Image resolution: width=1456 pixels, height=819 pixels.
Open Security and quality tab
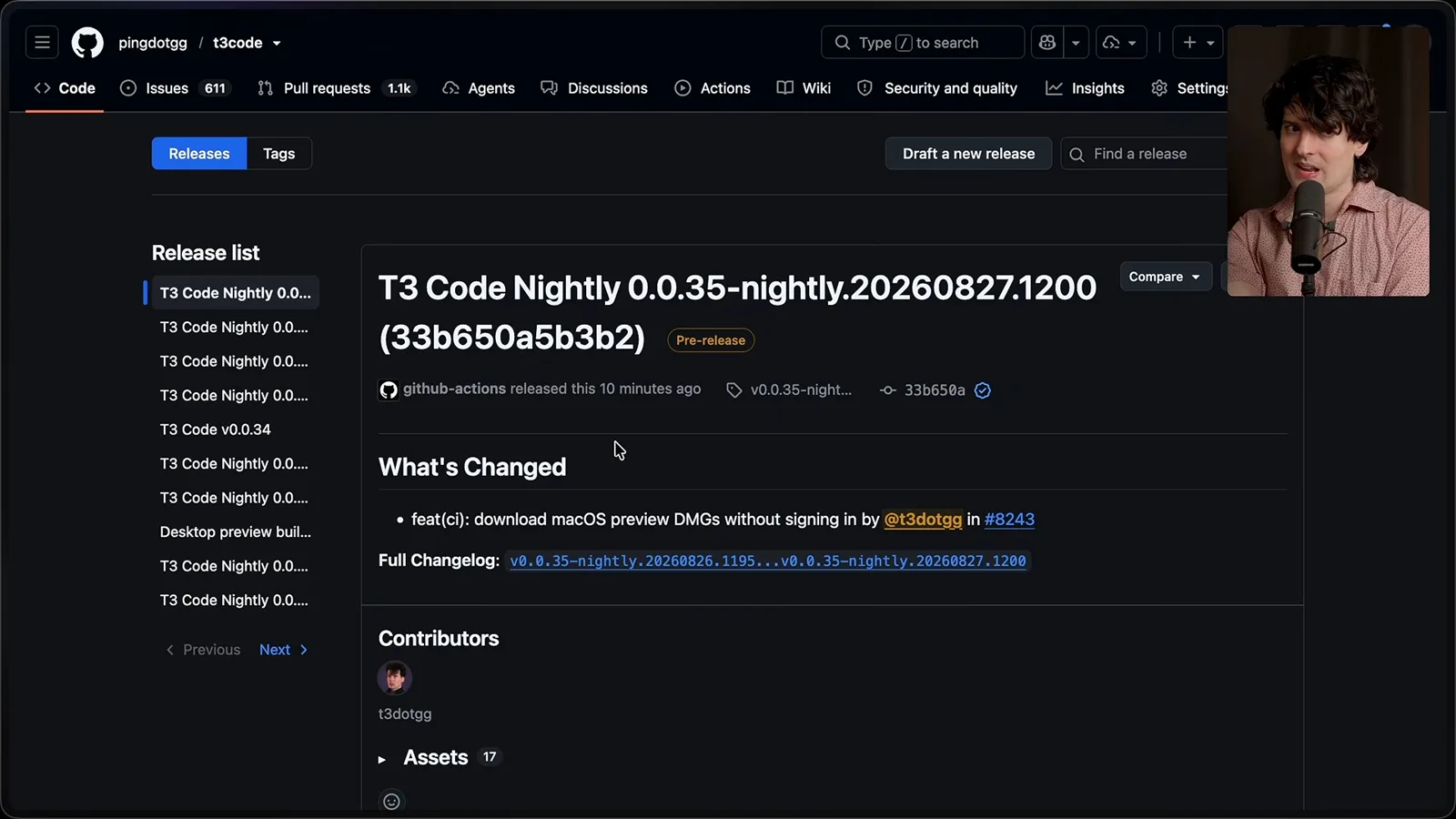click(937, 88)
